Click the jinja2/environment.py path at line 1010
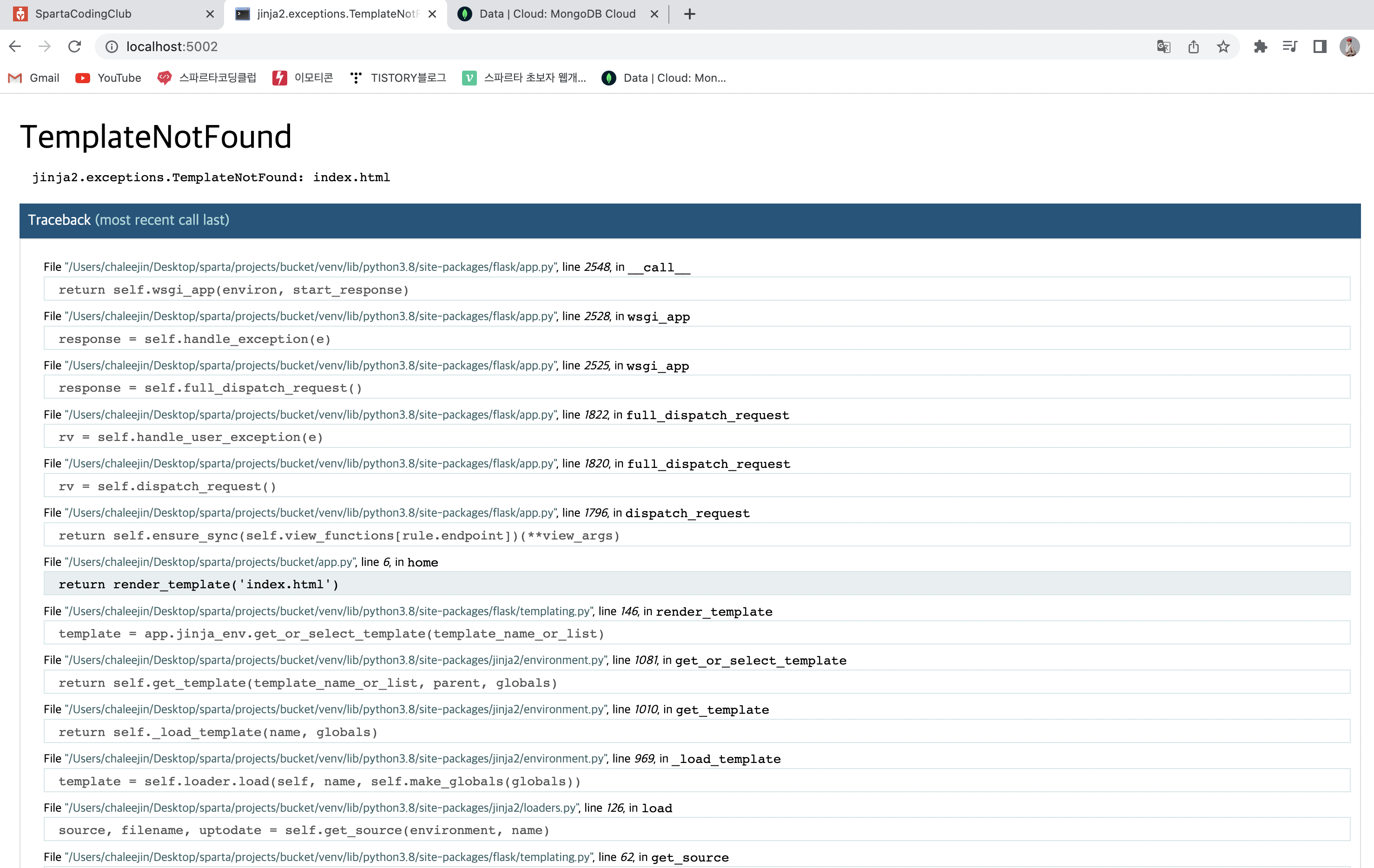This screenshot has height=868, width=1374. pyautogui.click(x=336, y=710)
